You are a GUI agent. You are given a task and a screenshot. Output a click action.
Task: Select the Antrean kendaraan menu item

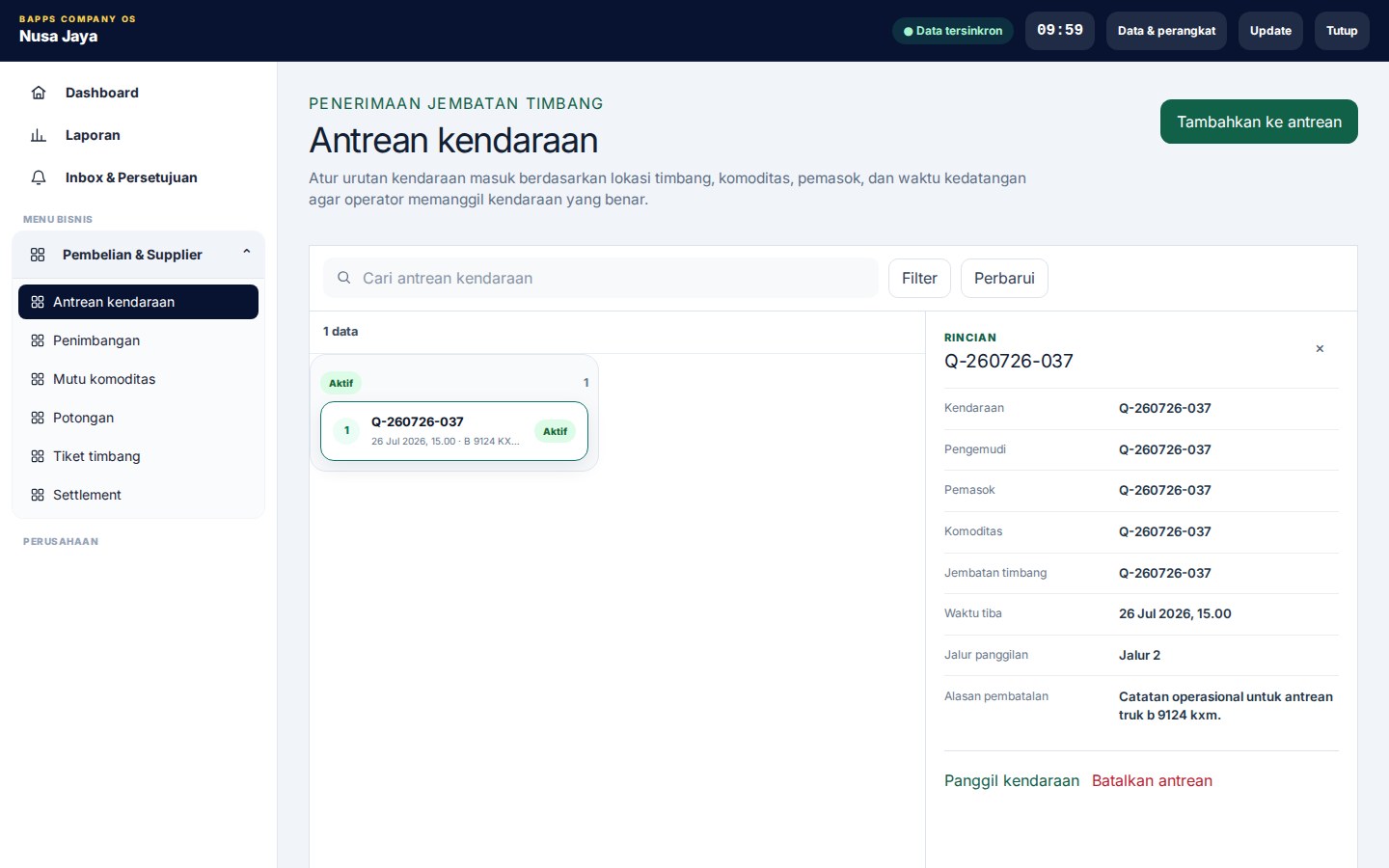(138, 302)
